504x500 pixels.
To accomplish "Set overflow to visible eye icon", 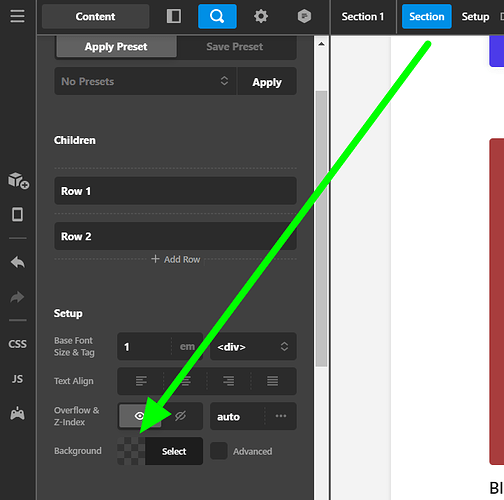I will point(140,416).
